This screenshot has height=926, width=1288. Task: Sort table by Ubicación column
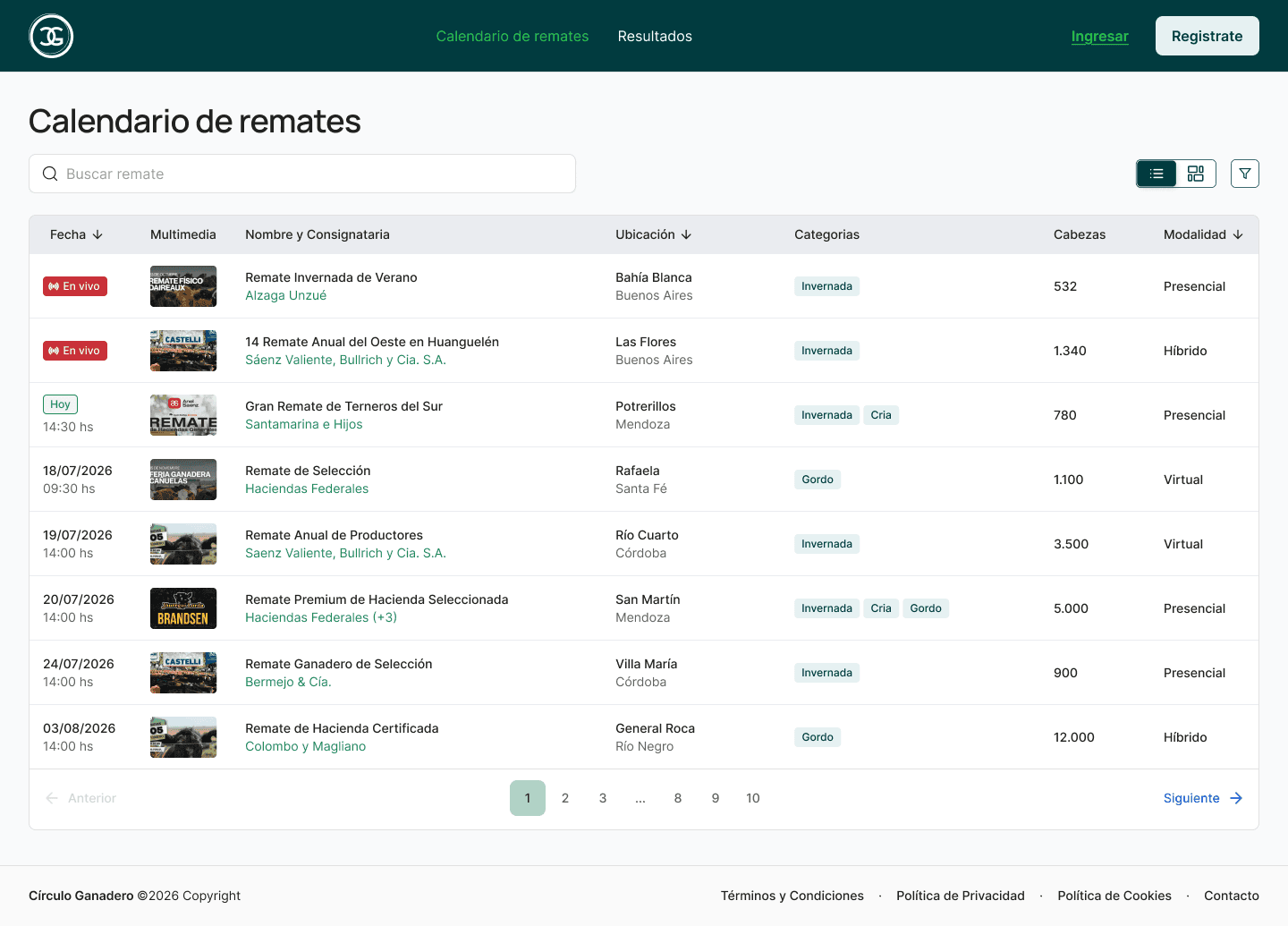point(654,234)
